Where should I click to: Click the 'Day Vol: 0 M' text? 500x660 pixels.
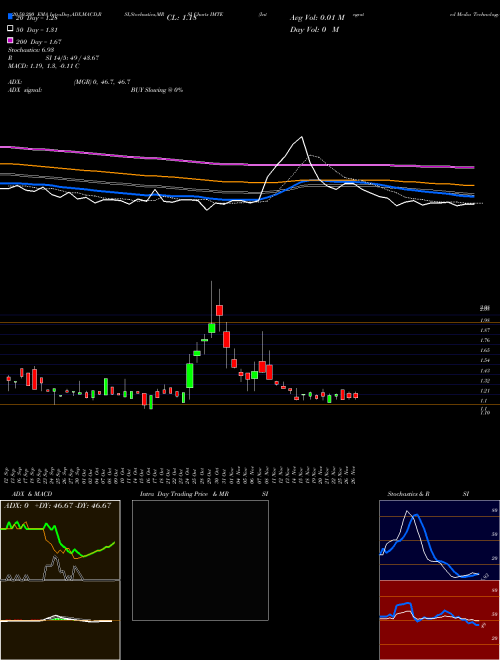(x=314, y=29)
